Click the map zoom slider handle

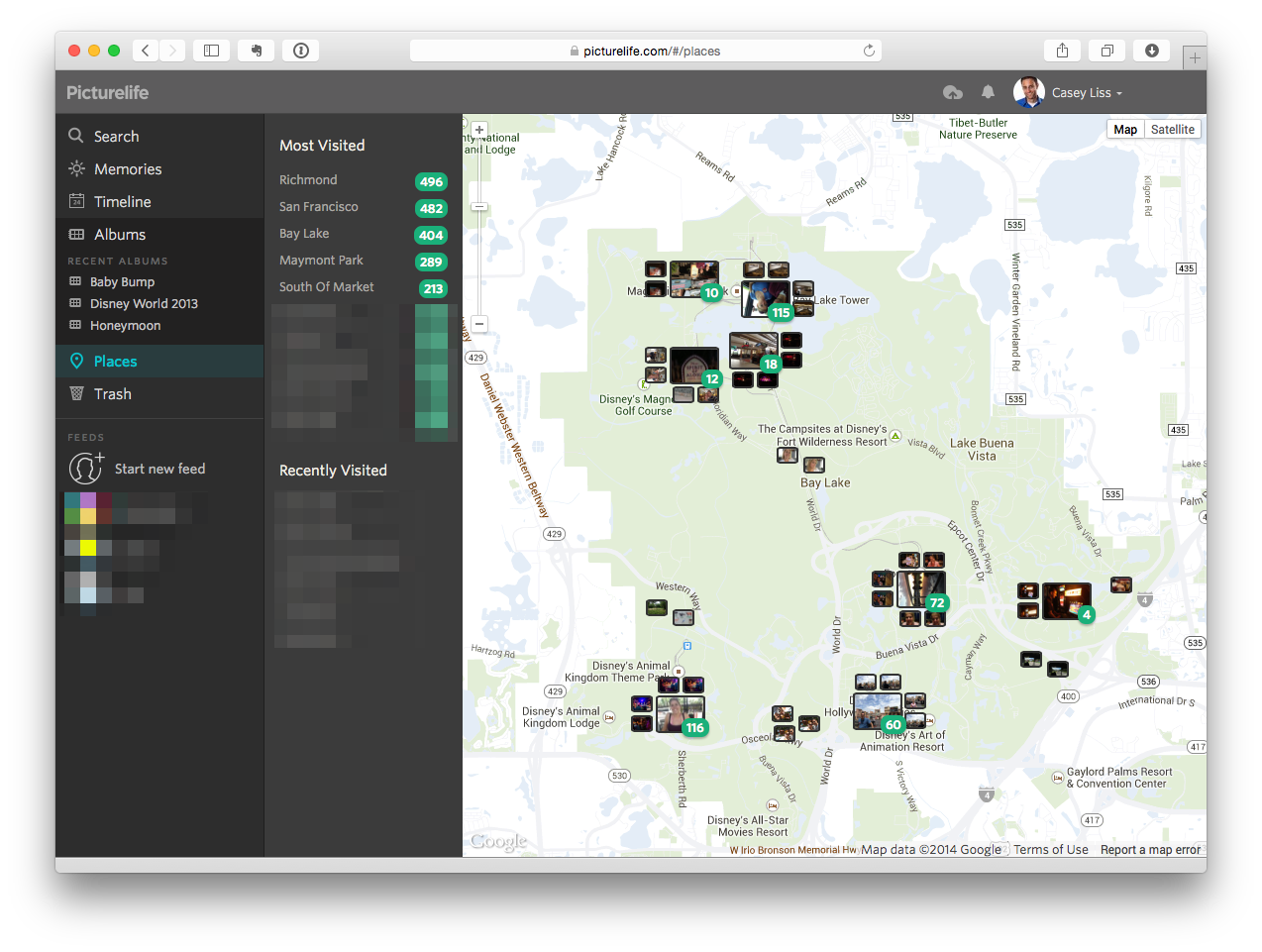tap(479, 207)
